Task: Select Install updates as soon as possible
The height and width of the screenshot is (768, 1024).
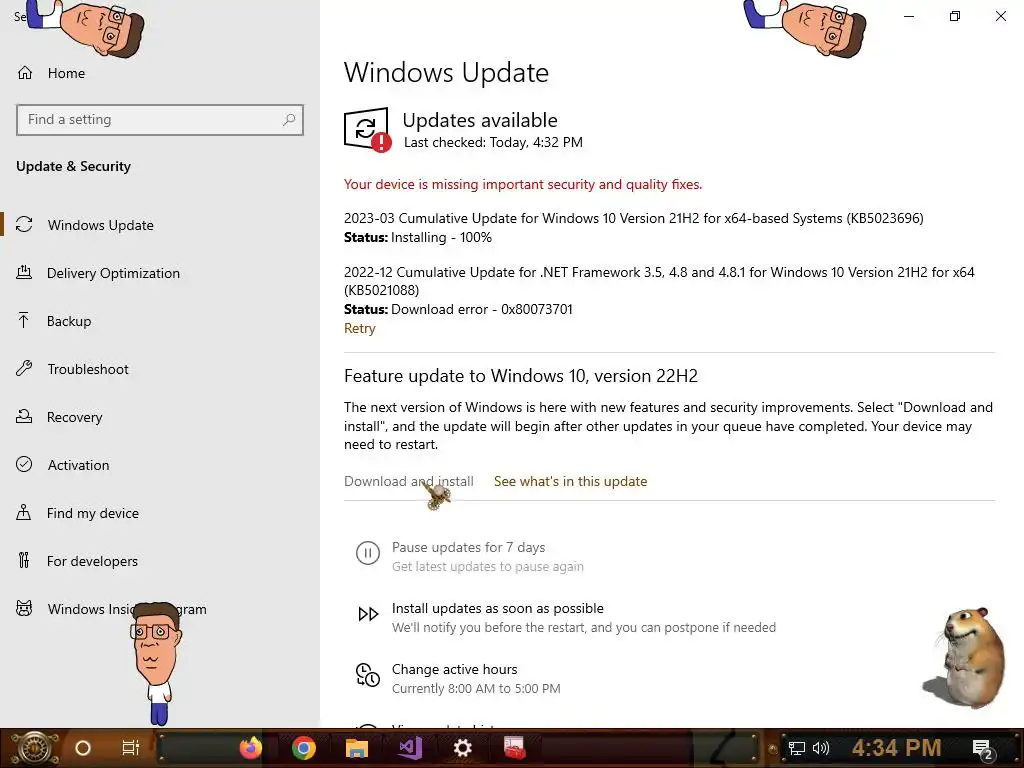Action: 498,609
